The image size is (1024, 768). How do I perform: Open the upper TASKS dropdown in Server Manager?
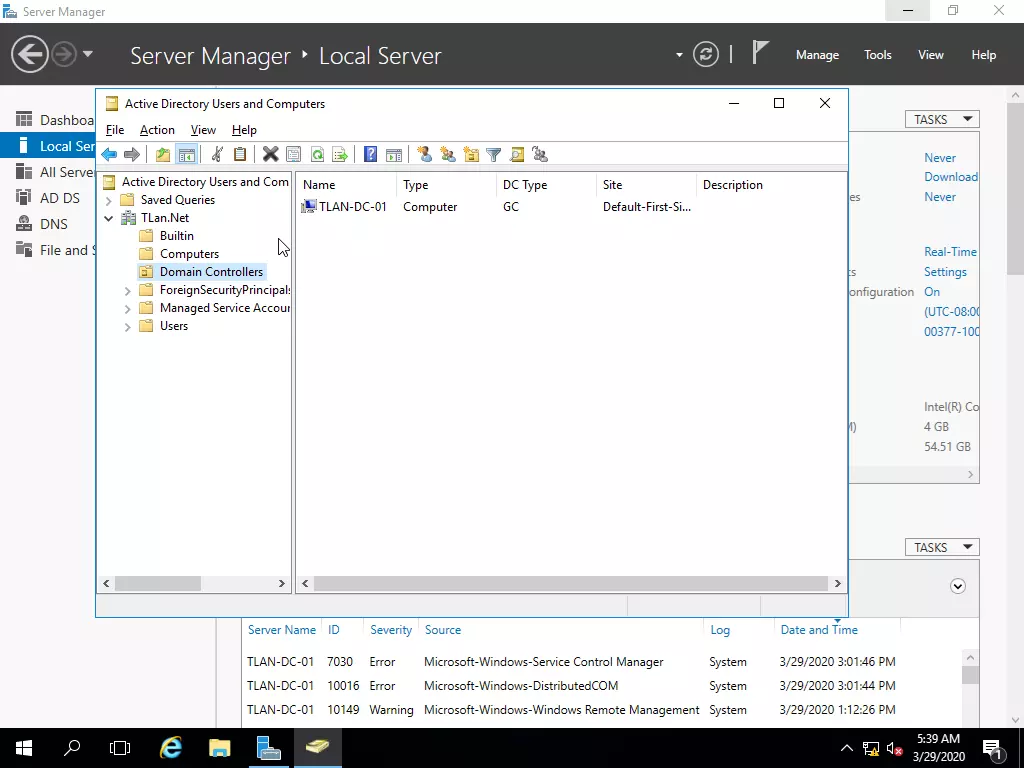pyautogui.click(x=942, y=120)
